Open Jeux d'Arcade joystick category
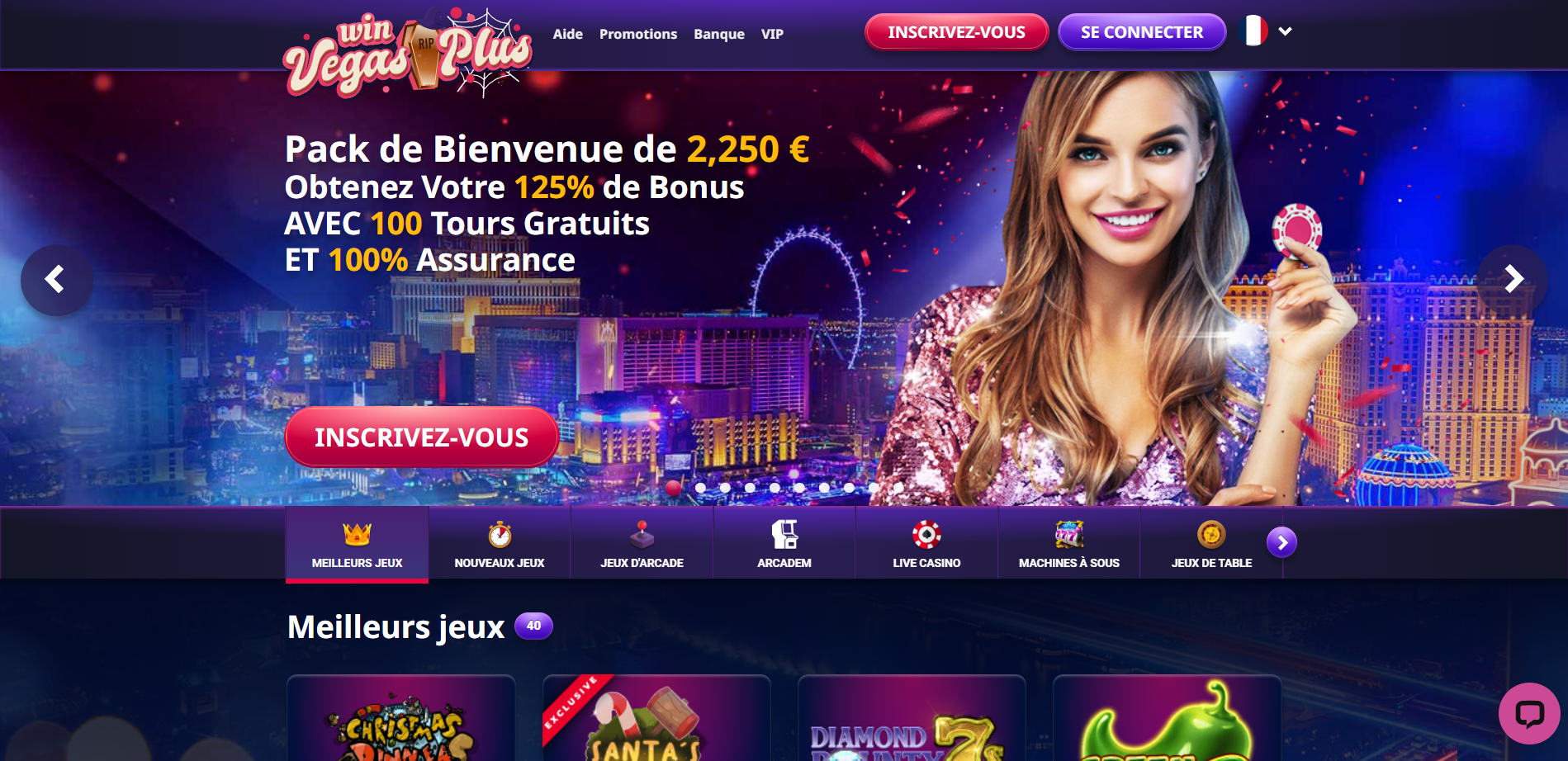 (x=642, y=545)
